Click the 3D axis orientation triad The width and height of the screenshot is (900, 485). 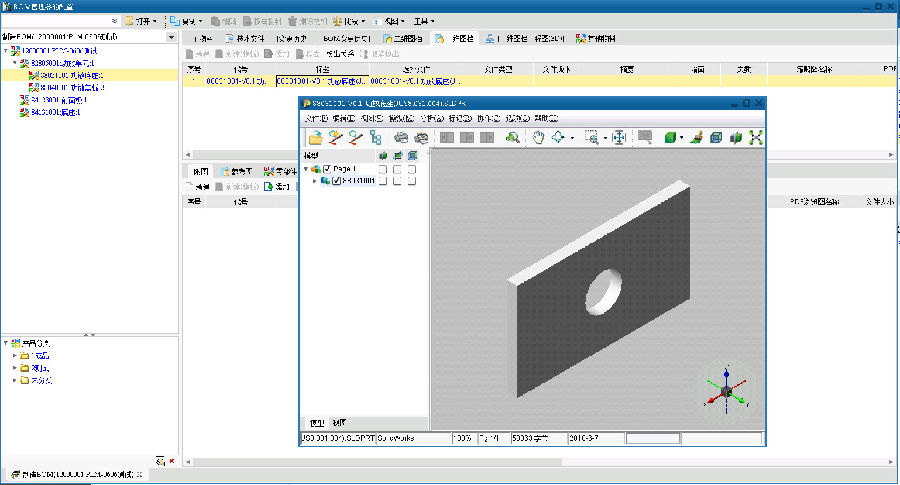(x=727, y=388)
